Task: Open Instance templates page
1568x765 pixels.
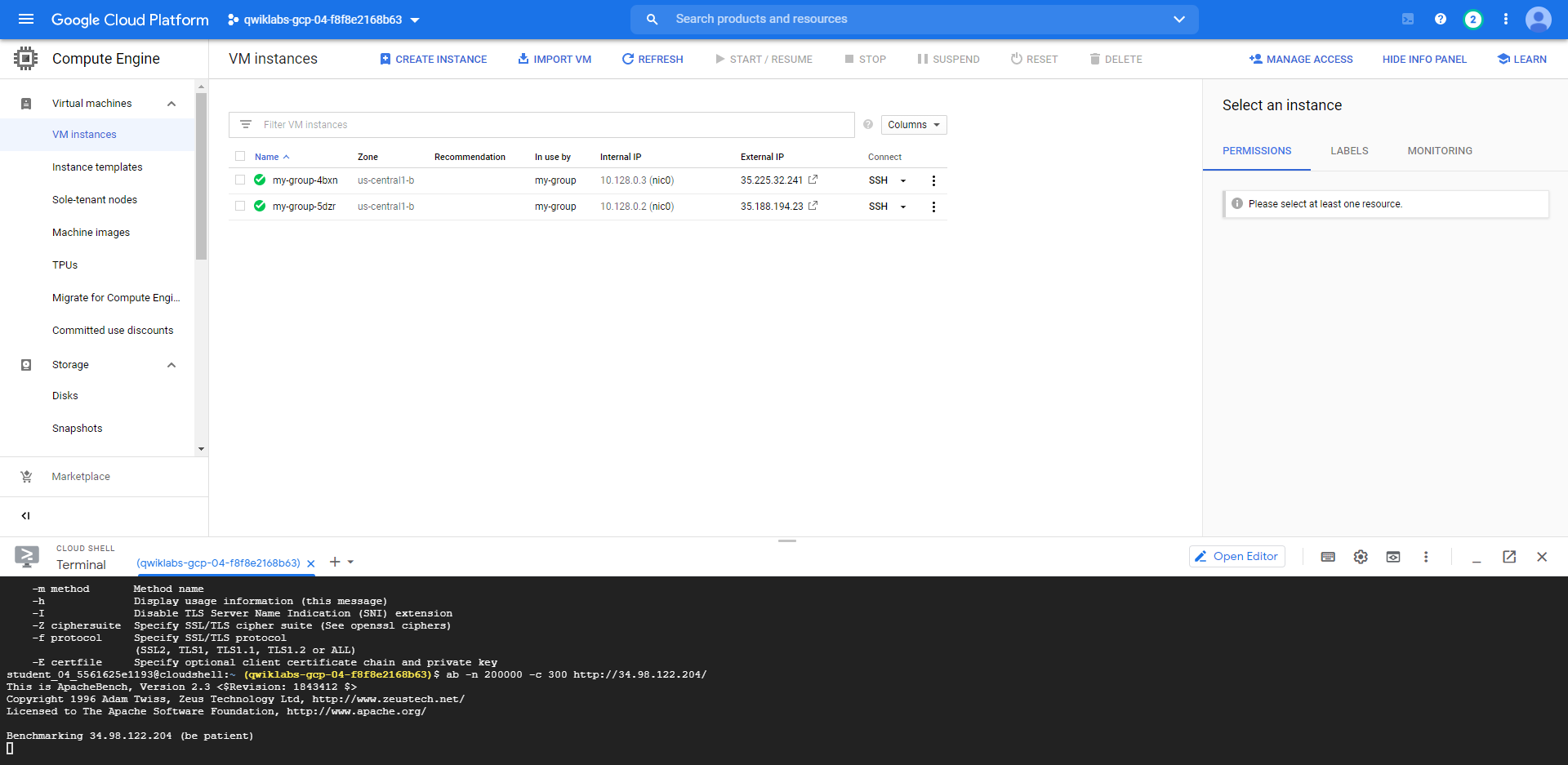Action: (x=97, y=167)
